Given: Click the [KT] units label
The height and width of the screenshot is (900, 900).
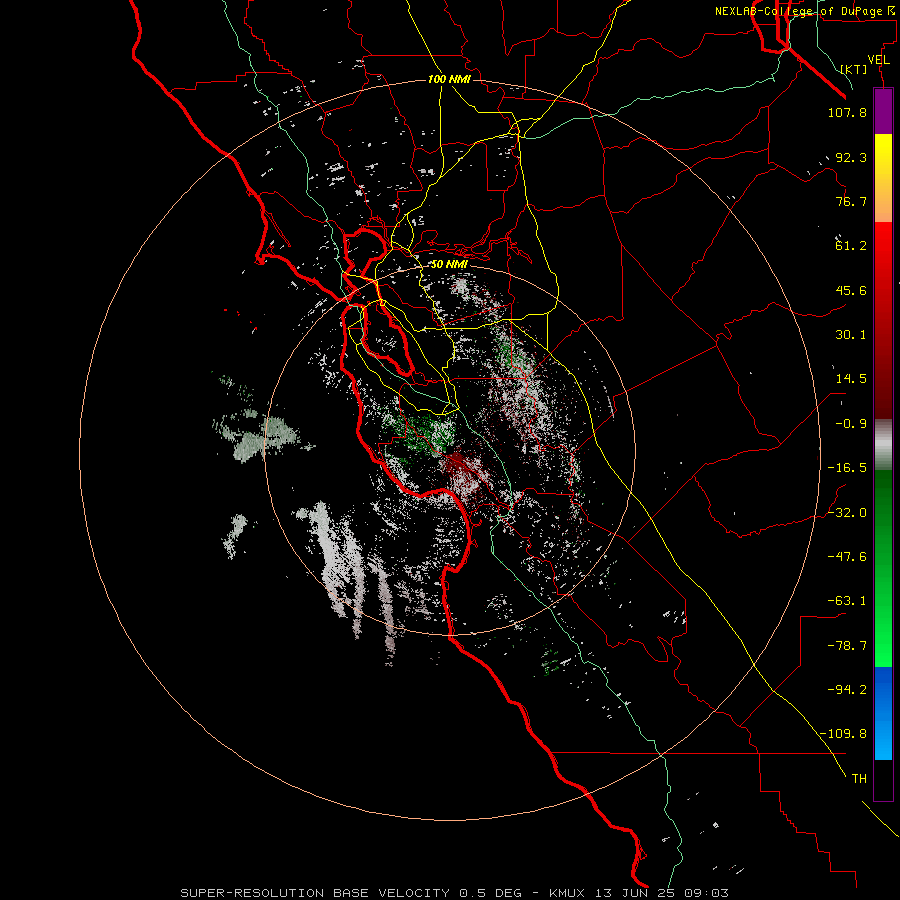Looking at the screenshot, I should 854,69.
